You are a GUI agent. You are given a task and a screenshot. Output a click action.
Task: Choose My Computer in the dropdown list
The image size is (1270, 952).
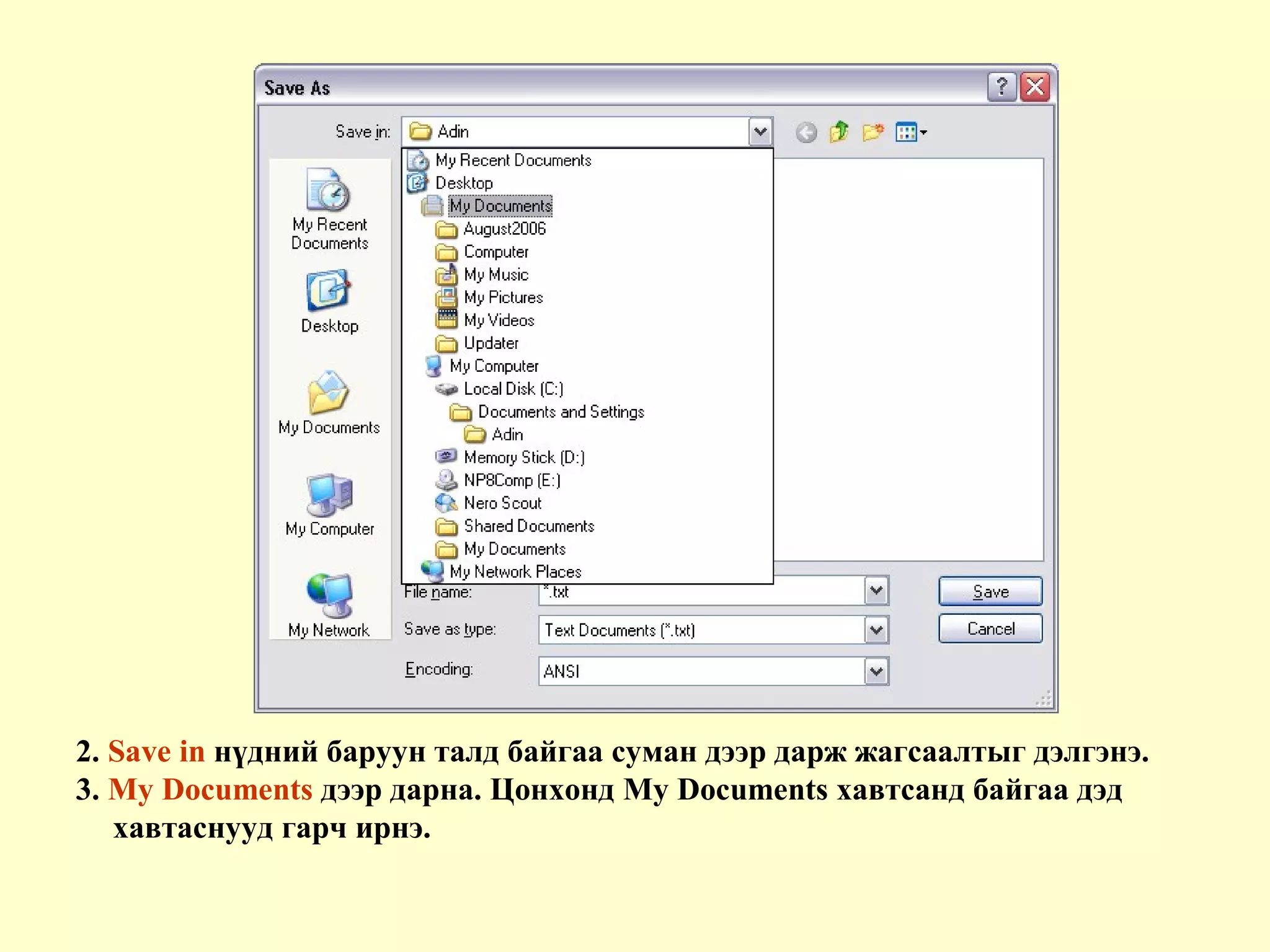pyautogui.click(x=481, y=366)
